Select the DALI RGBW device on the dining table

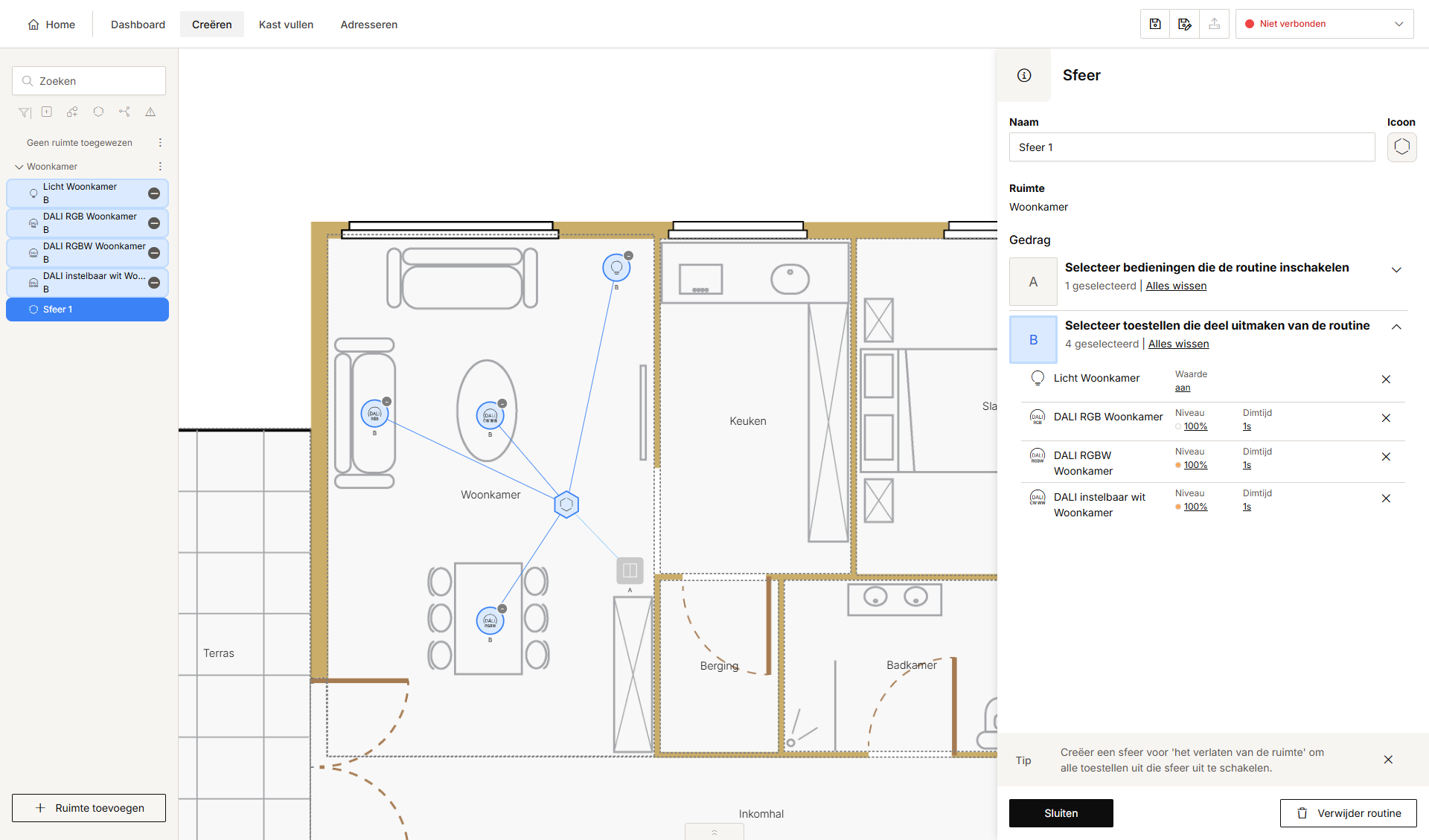coord(490,621)
